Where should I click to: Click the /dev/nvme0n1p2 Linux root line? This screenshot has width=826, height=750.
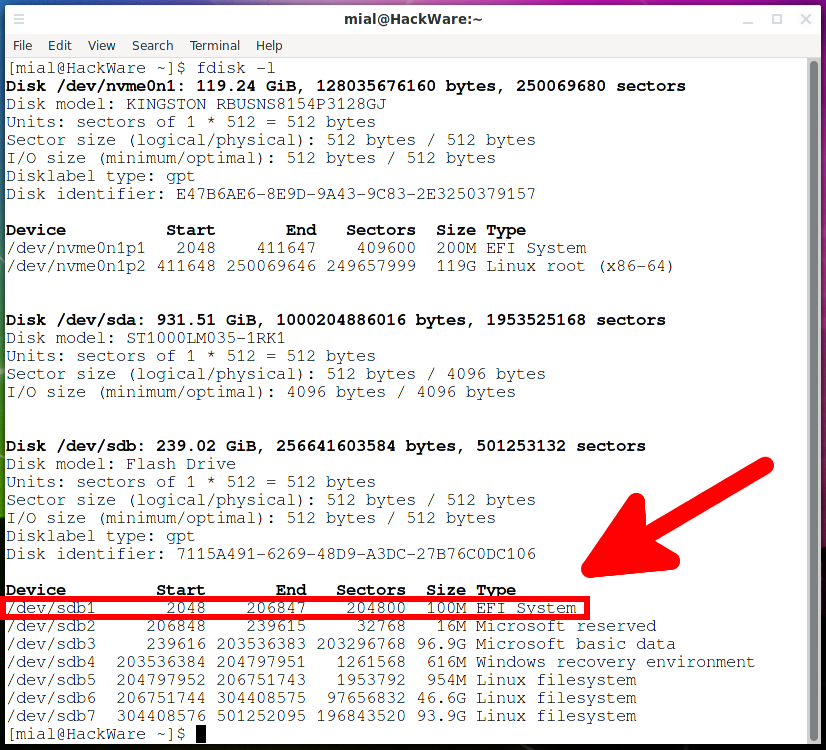tap(340, 266)
